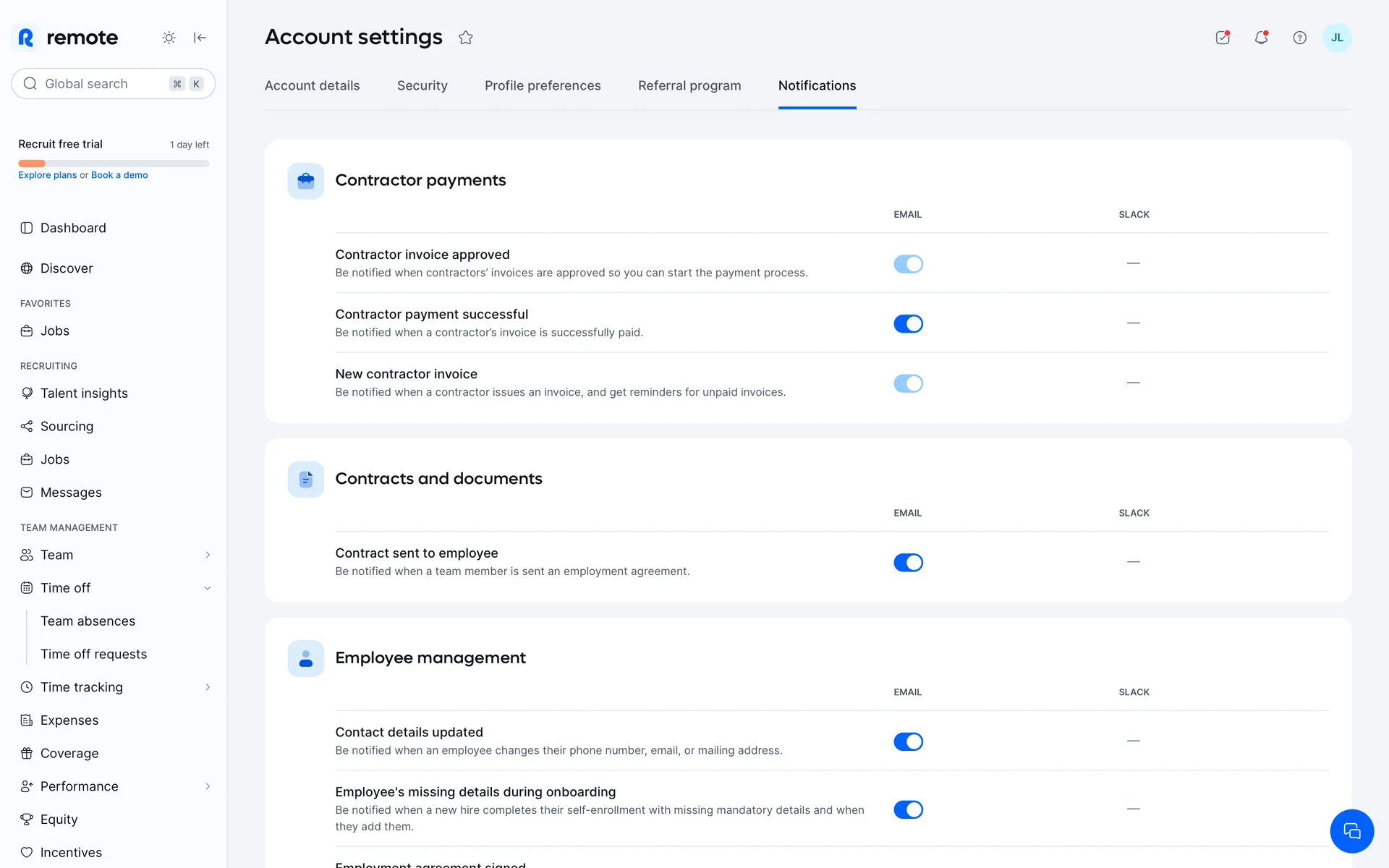Open the chat support bubble button
Viewport: 1389px width, 868px height.
pyautogui.click(x=1351, y=831)
